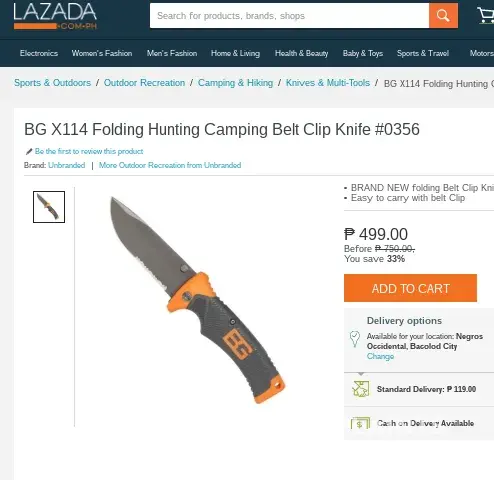Go to Sports & Outdoors breadcrumb

[x=52, y=83]
